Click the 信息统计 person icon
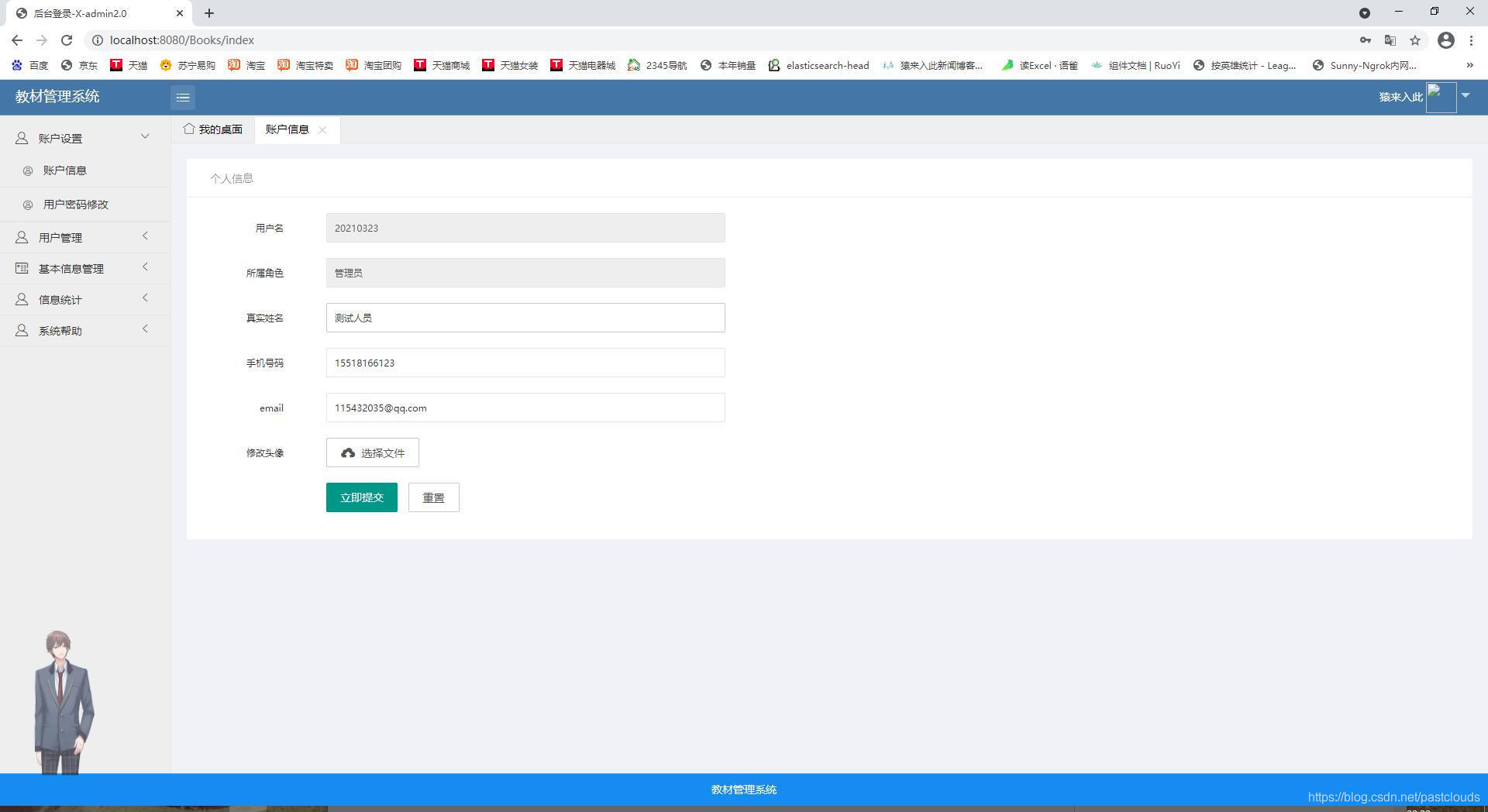The image size is (1488, 812). click(x=22, y=299)
